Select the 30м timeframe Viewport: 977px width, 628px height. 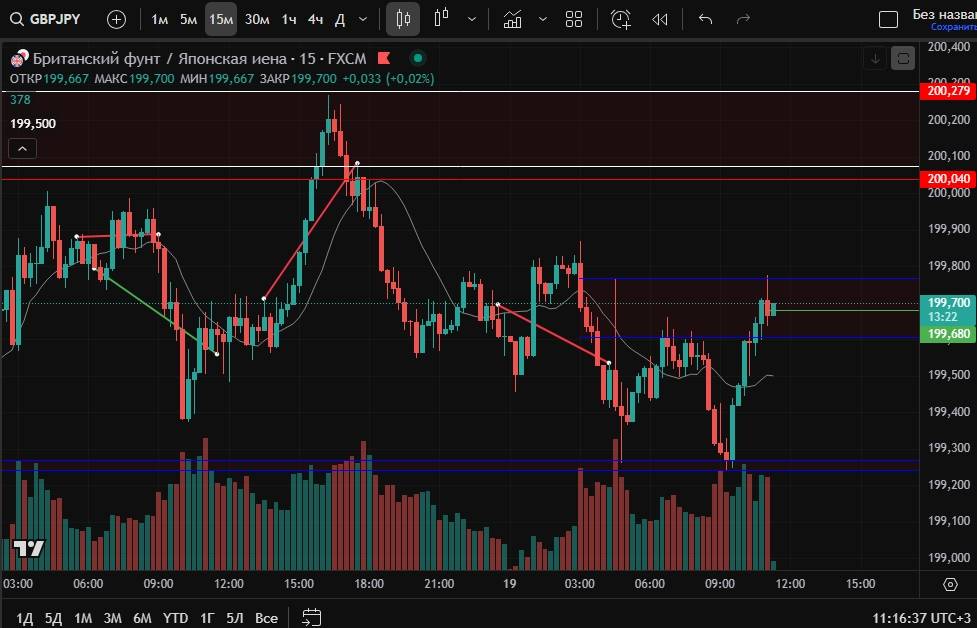[257, 19]
